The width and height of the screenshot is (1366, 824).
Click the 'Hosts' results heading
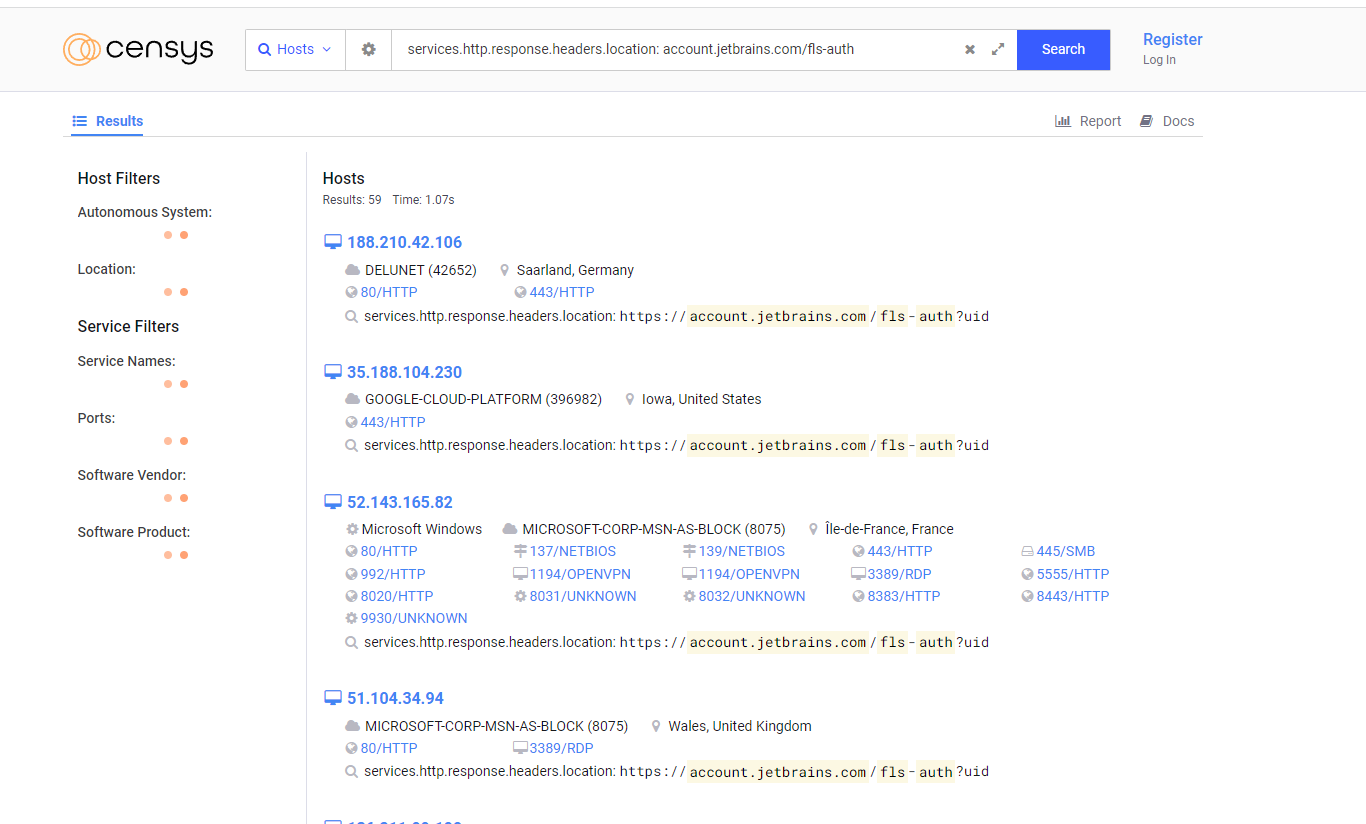(x=344, y=178)
